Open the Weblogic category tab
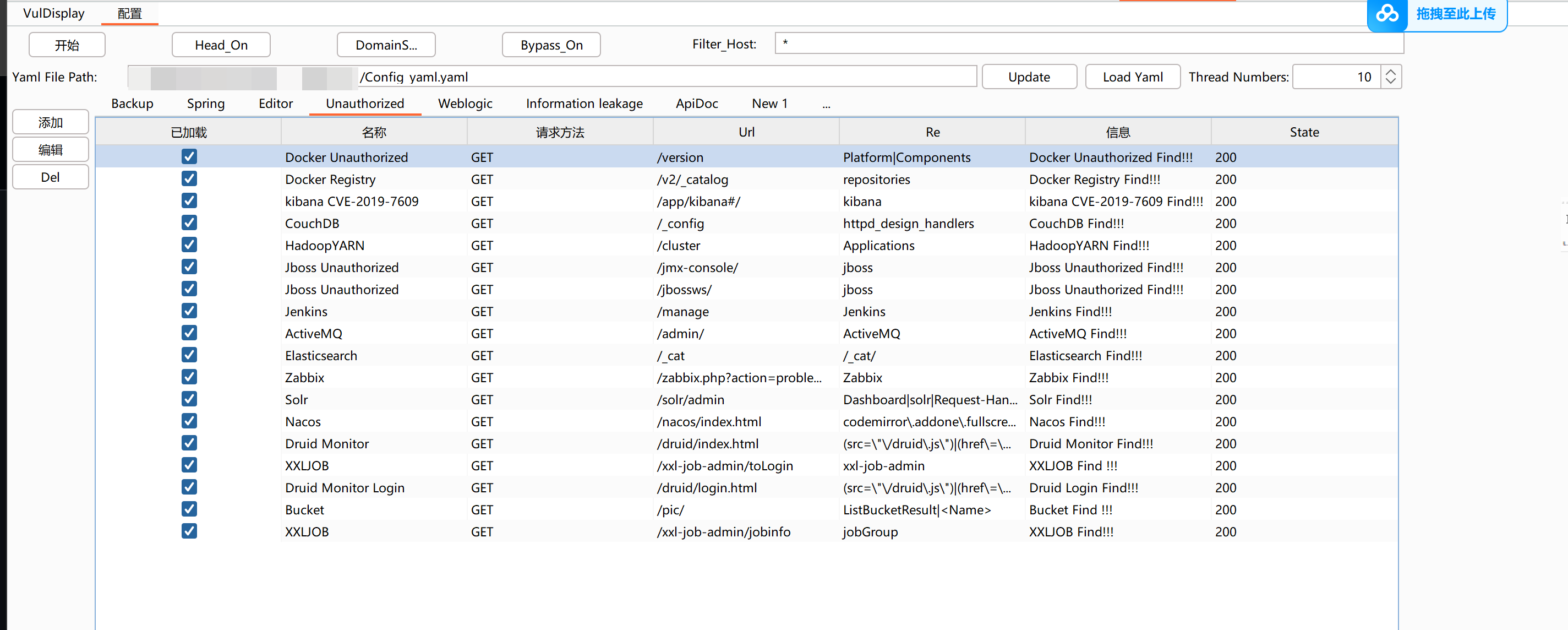 465,104
